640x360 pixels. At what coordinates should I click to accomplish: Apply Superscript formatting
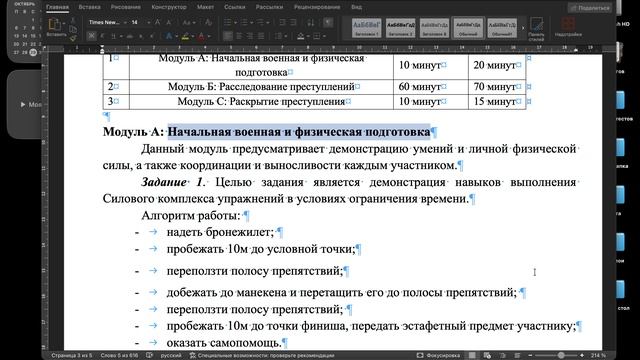point(152,36)
